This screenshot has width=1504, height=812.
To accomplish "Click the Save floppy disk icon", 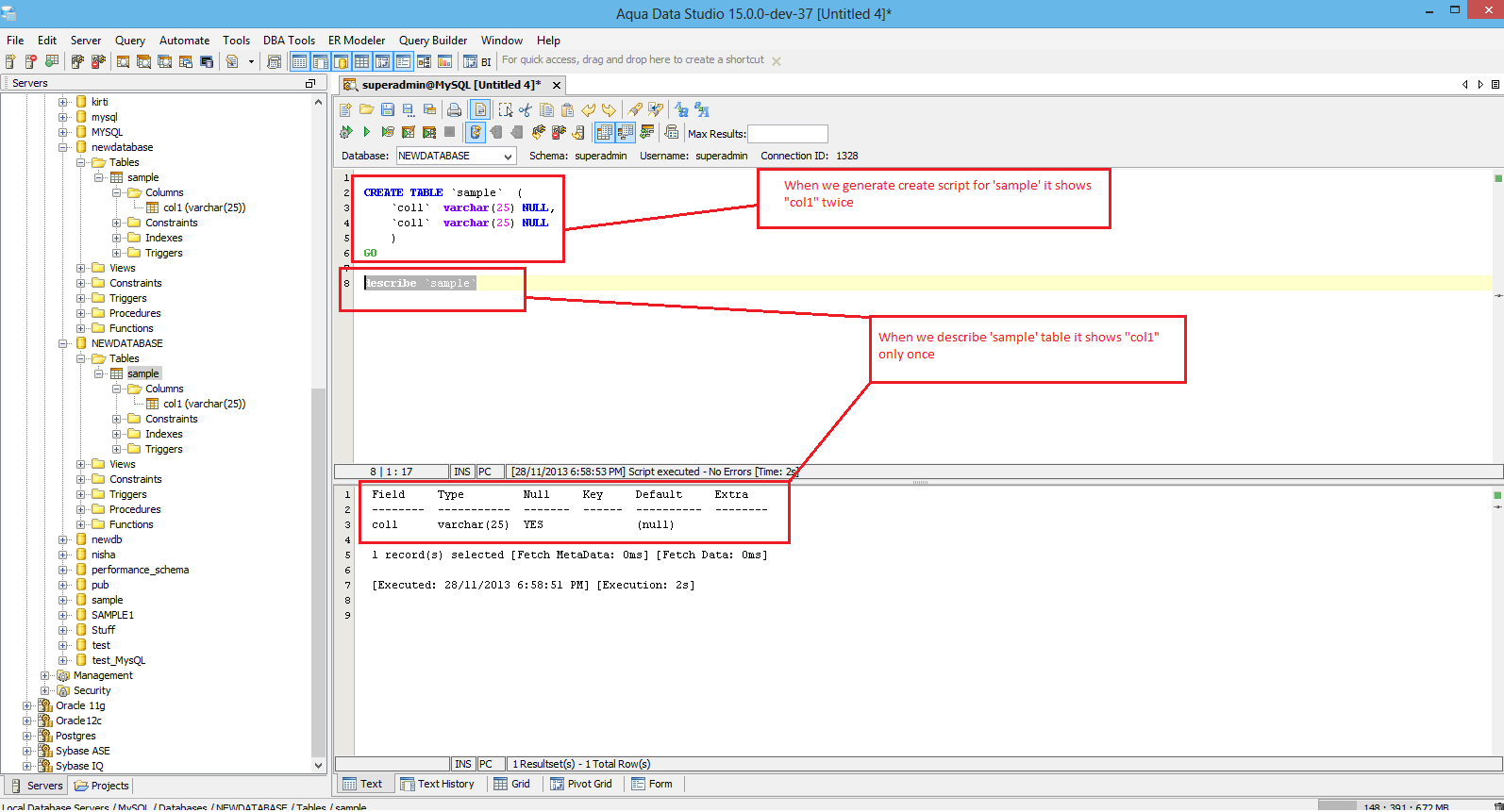I will coord(387,110).
